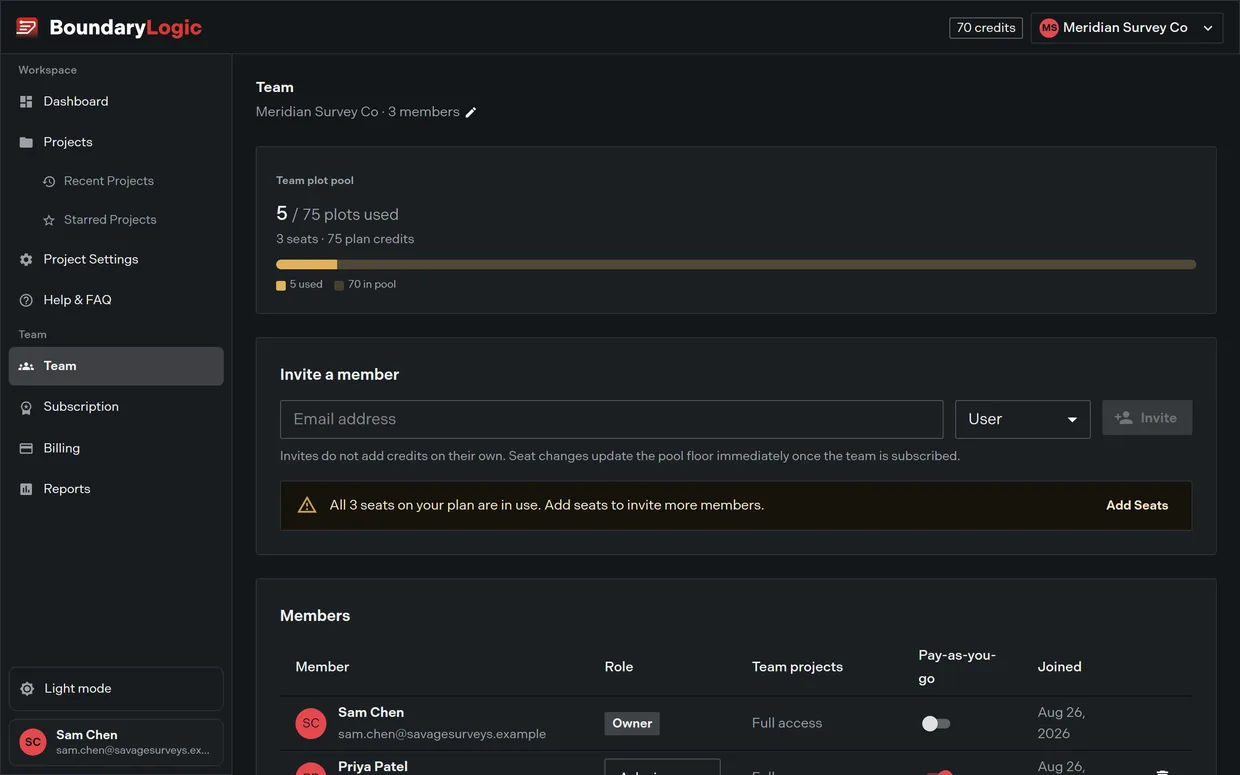Open Billing page

coord(116,449)
